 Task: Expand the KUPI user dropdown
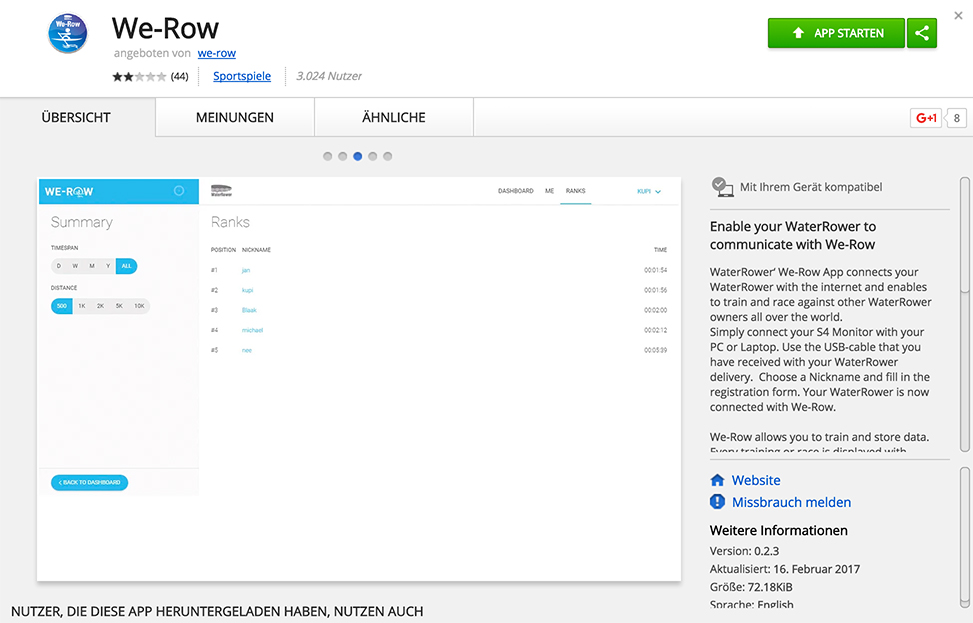click(648, 191)
